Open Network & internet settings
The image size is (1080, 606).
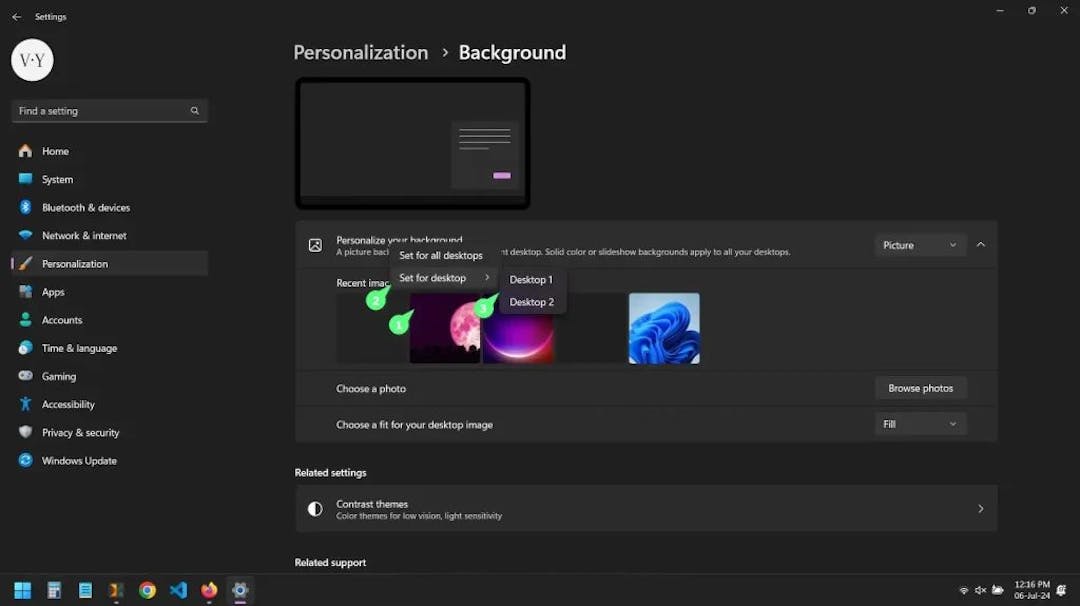click(x=82, y=235)
